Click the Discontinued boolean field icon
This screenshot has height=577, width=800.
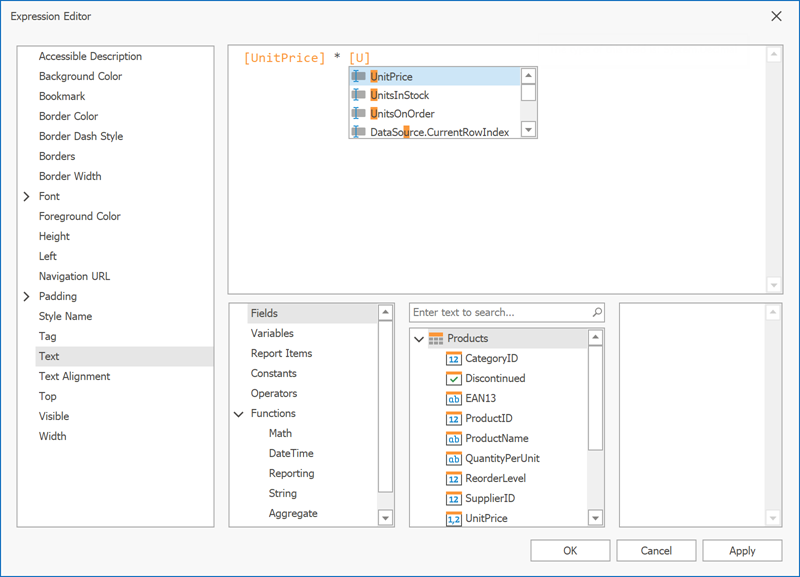453,378
